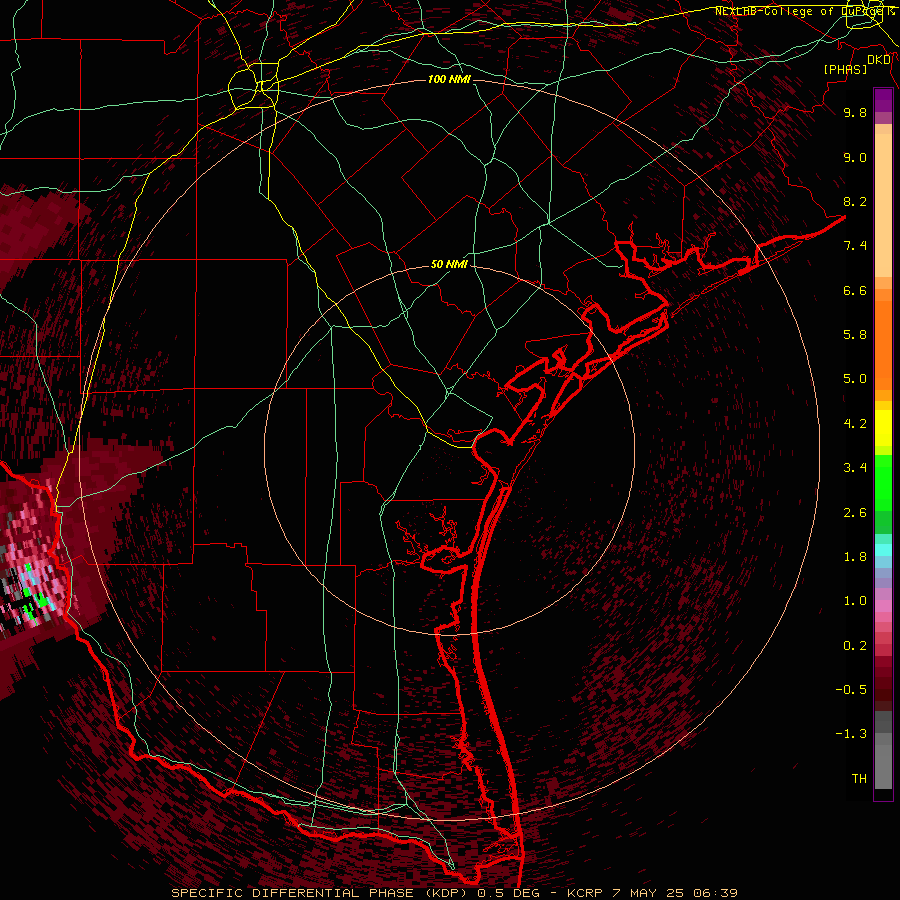
Task: Click the 9.8 value on the color scale
Action: click(855, 112)
